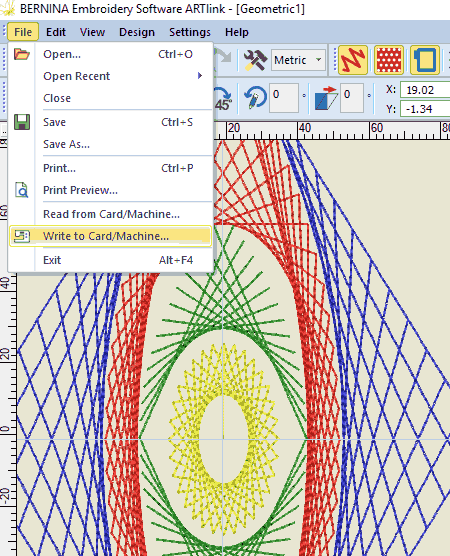450x556 pixels.
Task: Toggle the red dotted fabric view icon
Action: tap(389, 60)
